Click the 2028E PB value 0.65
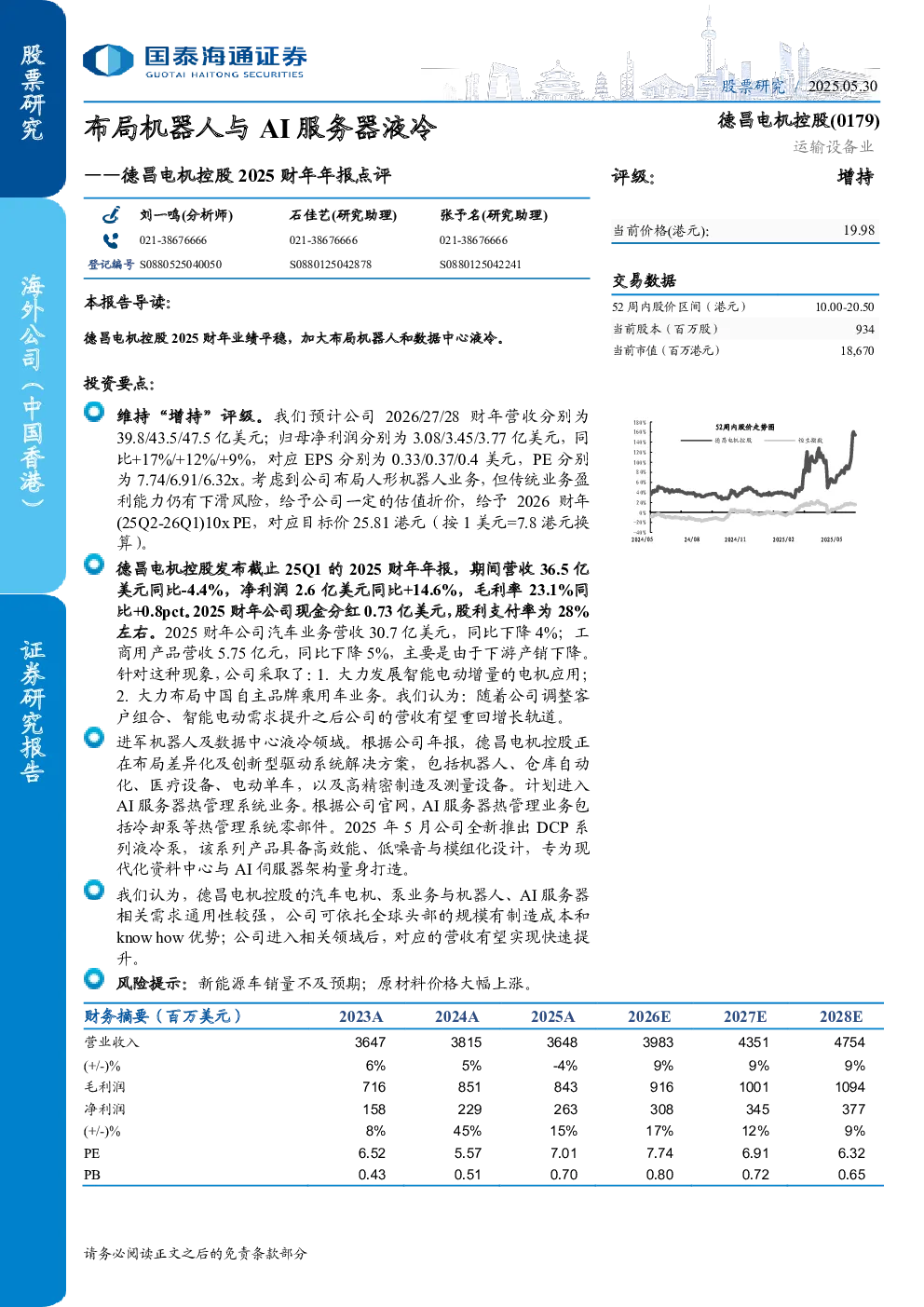The image size is (924, 1307). tap(851, 1175)
